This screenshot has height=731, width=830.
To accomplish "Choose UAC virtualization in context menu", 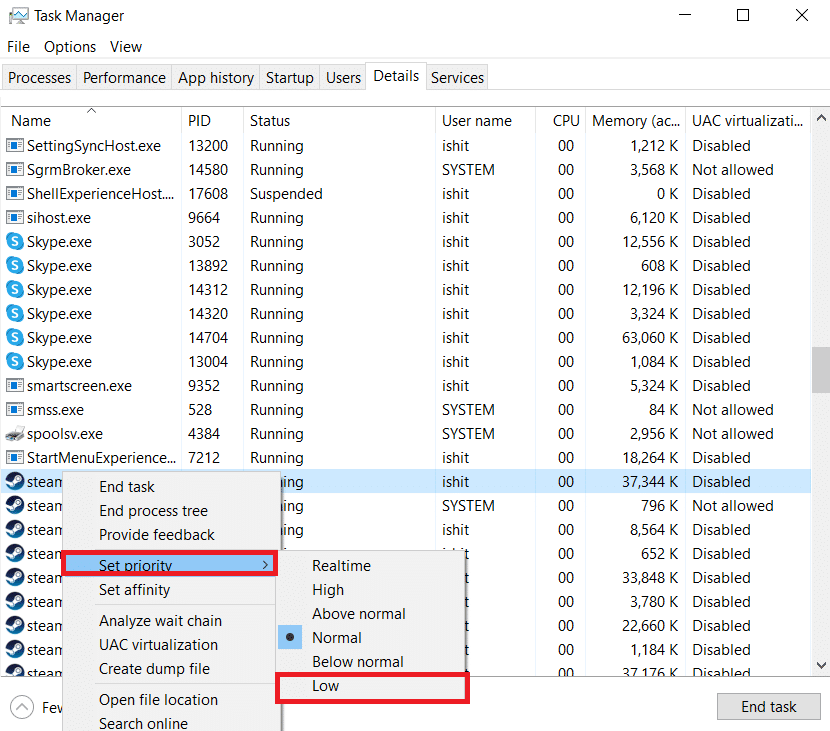I will click(170, 645).
